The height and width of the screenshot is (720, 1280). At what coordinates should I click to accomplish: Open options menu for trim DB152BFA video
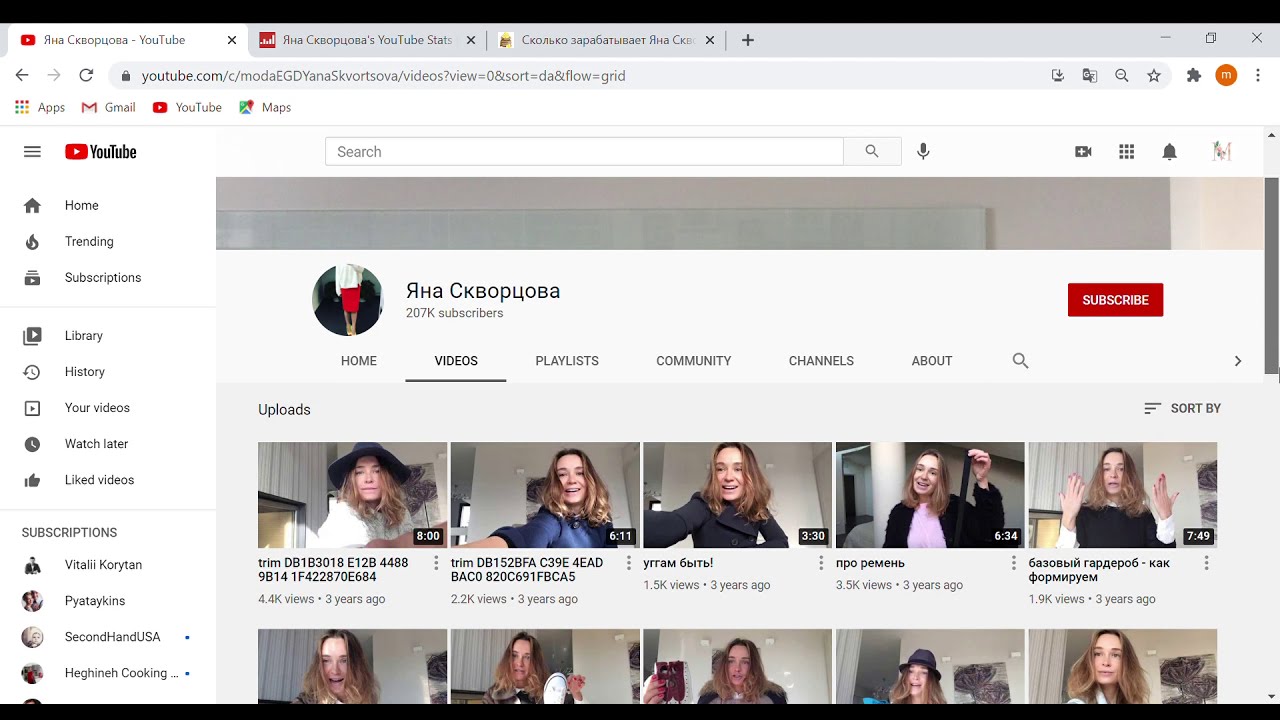coord(629,563)
